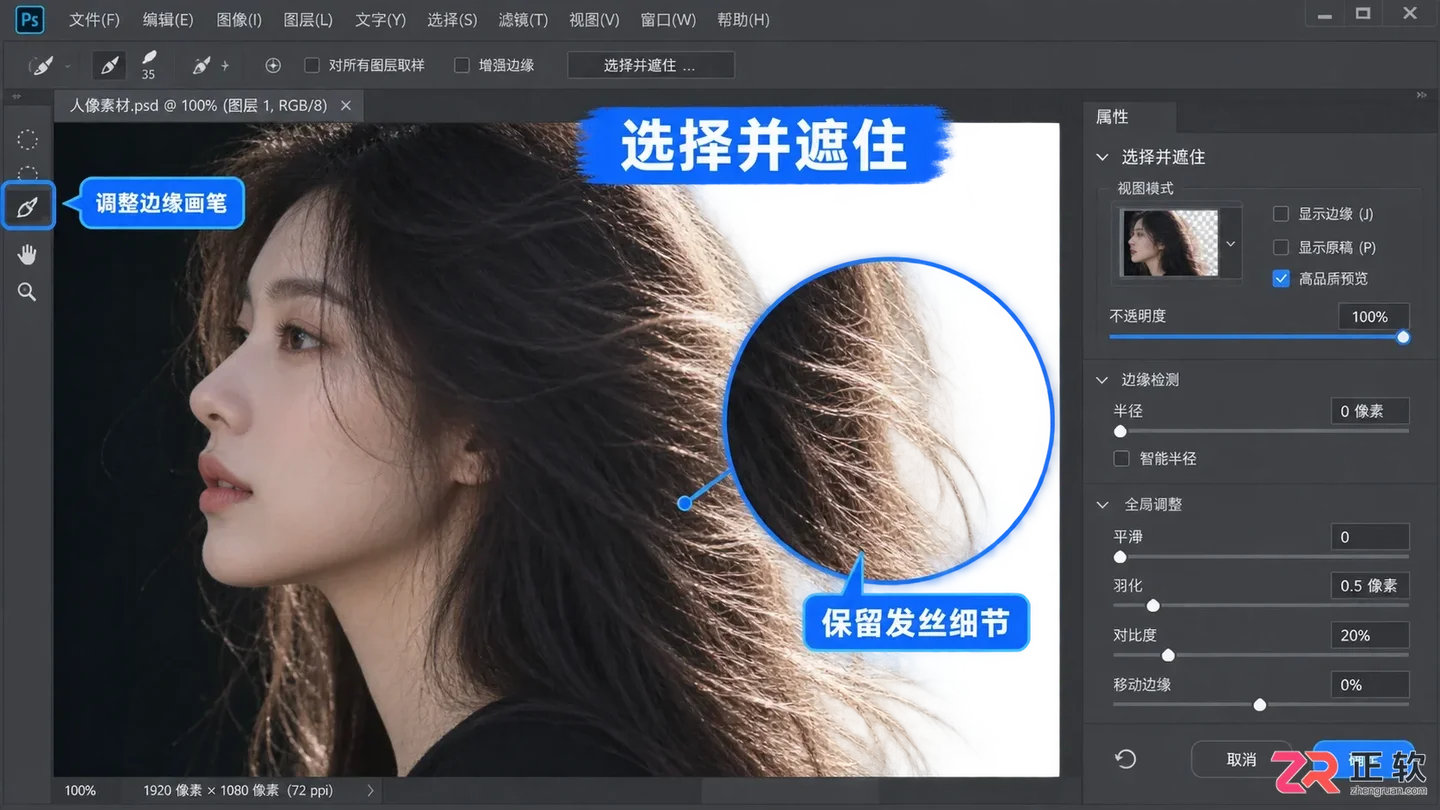Click the brush-with-plus add mode icon
Viewport: 1440px width, 810px height.
coord(210,66)
